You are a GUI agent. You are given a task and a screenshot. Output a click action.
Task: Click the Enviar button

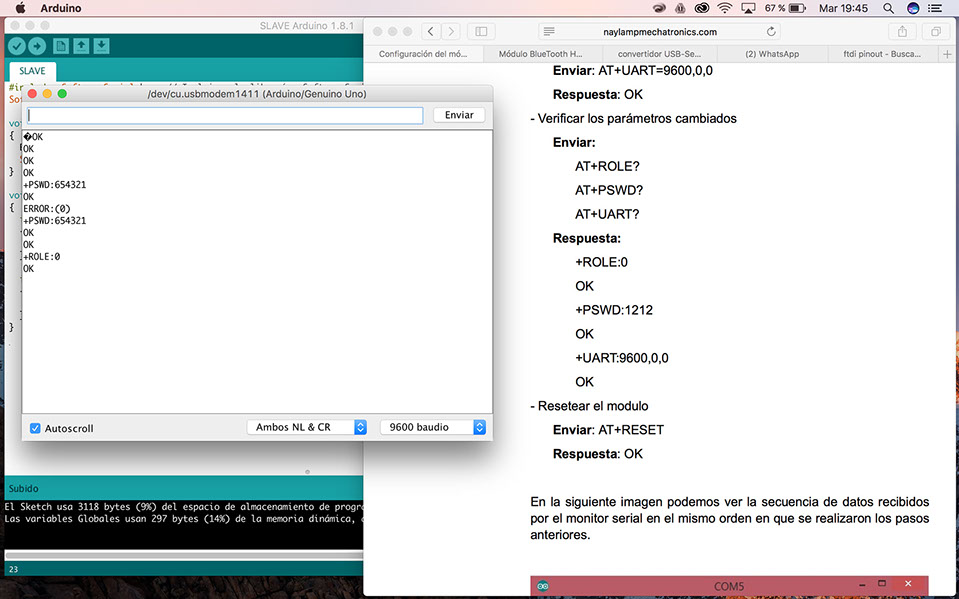459,115
